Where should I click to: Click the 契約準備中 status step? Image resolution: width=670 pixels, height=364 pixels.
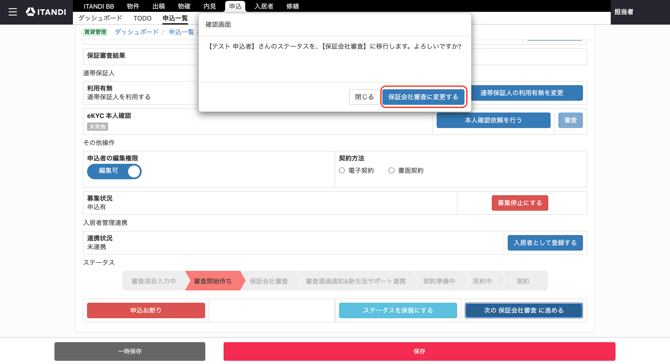pos(439,281)
